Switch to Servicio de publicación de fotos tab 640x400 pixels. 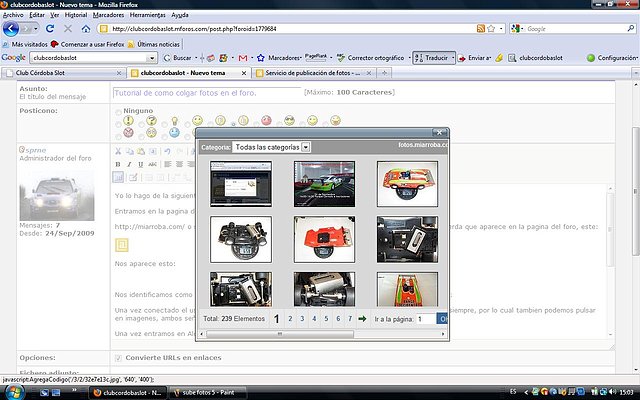point(313,73)
